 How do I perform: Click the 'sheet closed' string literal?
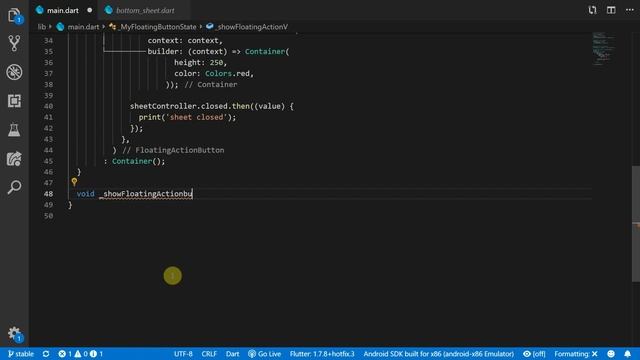(x=197, y=117)
